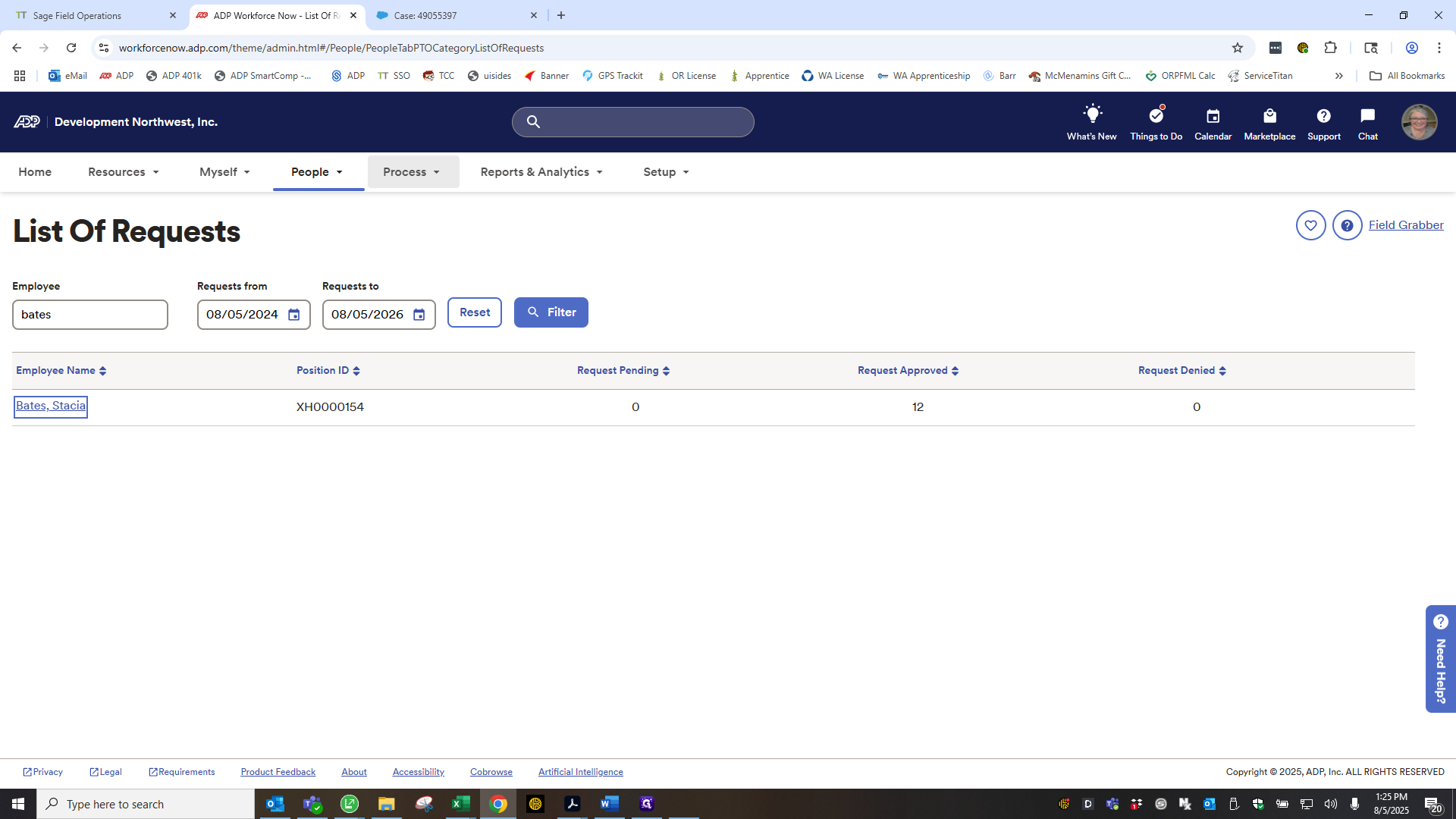
Task: Open Marketplace shopping bag icon
Action: pos(1269,116)
